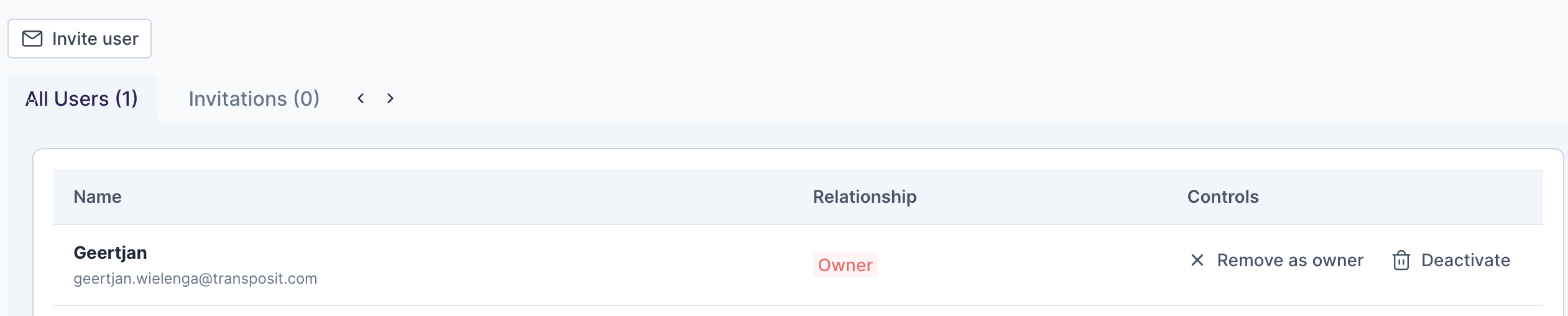Click the X icon beside Remove as owner

(x=1197, y=260)
